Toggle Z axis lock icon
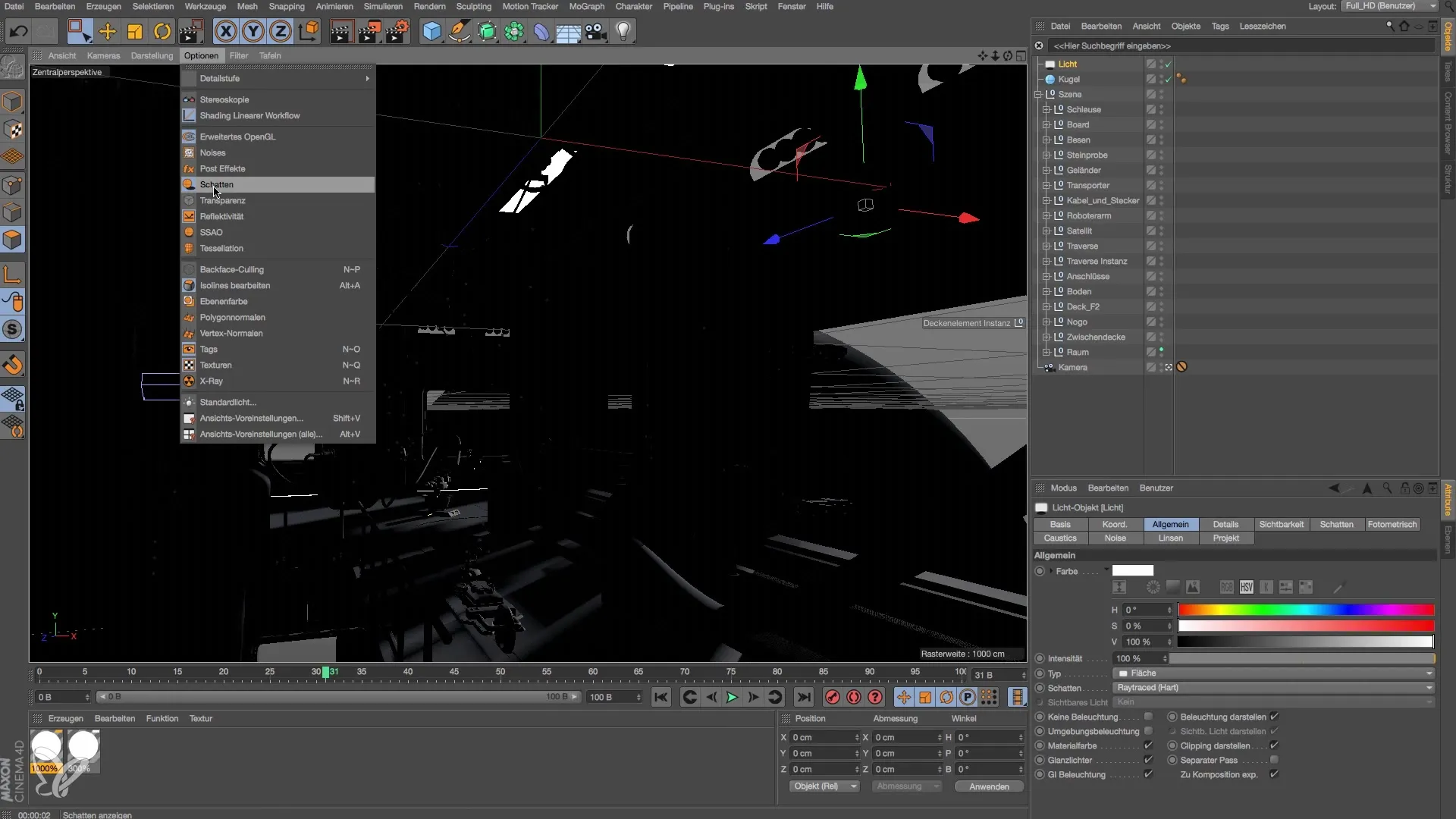 (281, 31)
